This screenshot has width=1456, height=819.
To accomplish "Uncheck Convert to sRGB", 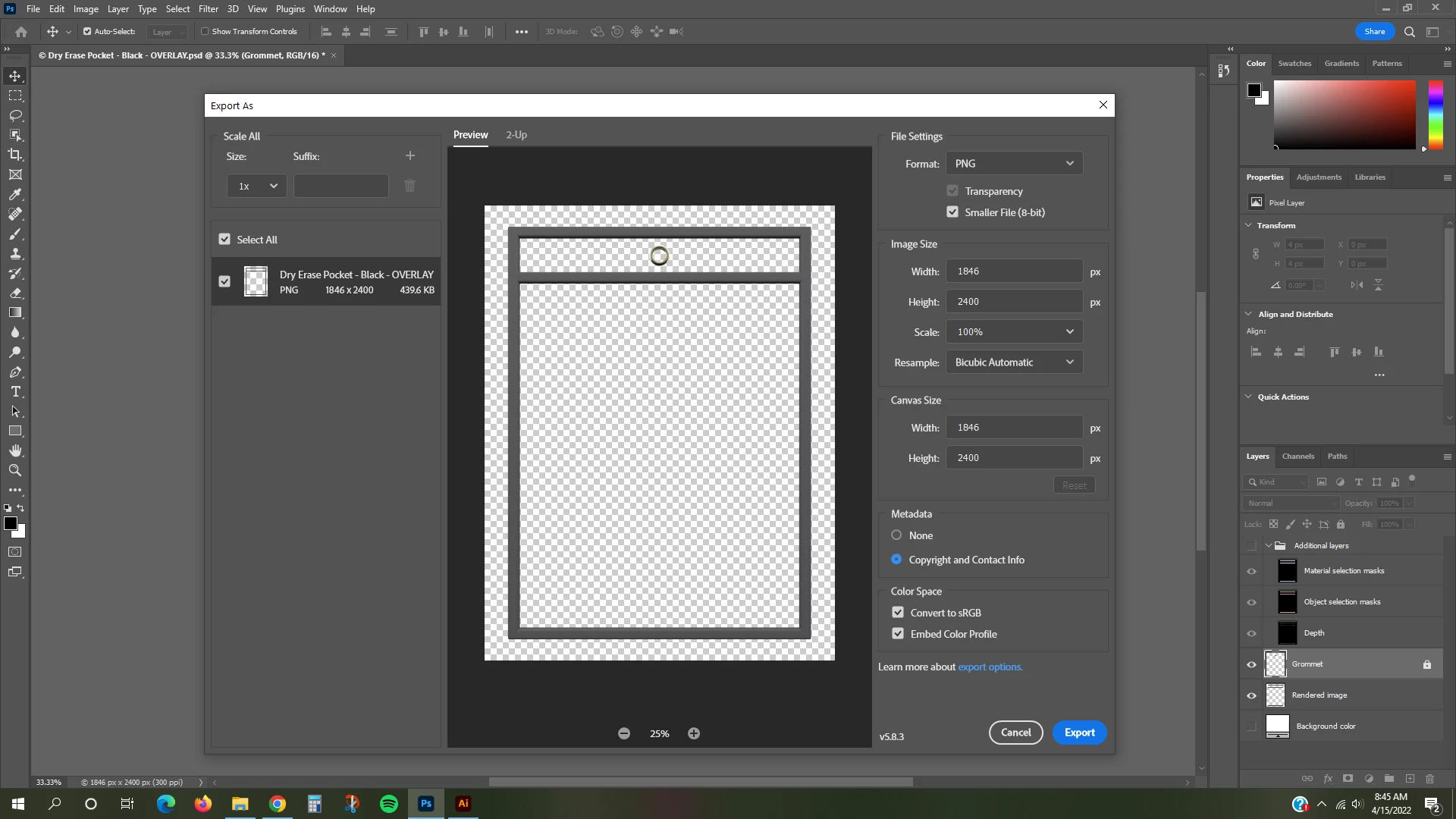I will (898, 613).
